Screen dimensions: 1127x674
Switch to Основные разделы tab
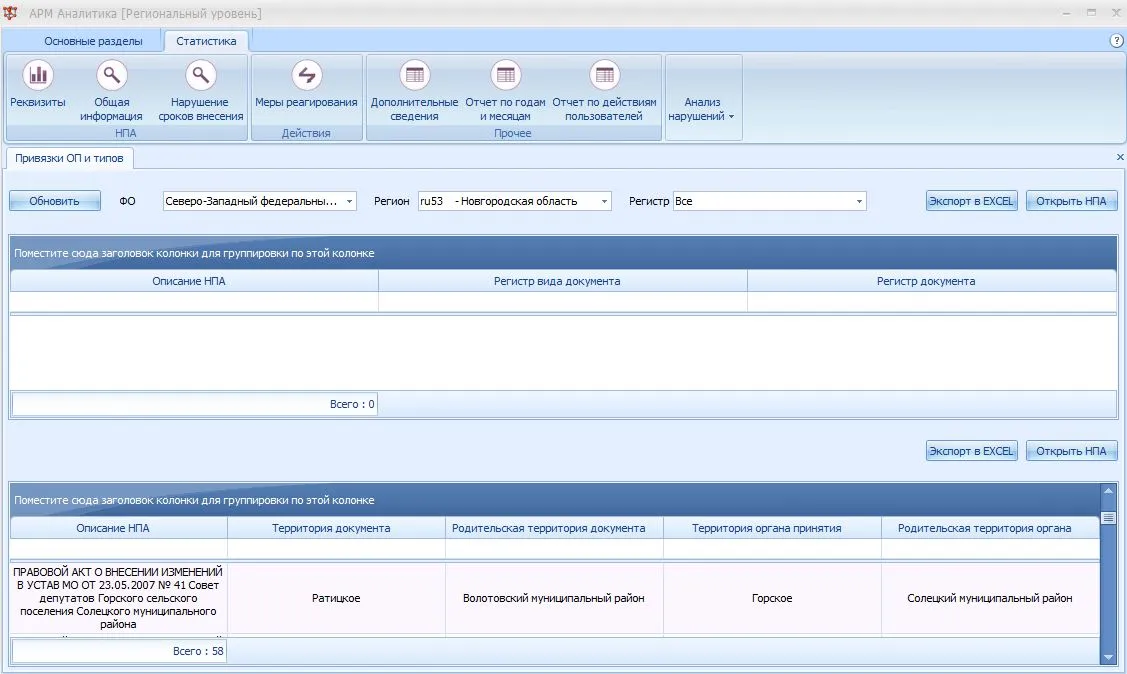point(93,41)
